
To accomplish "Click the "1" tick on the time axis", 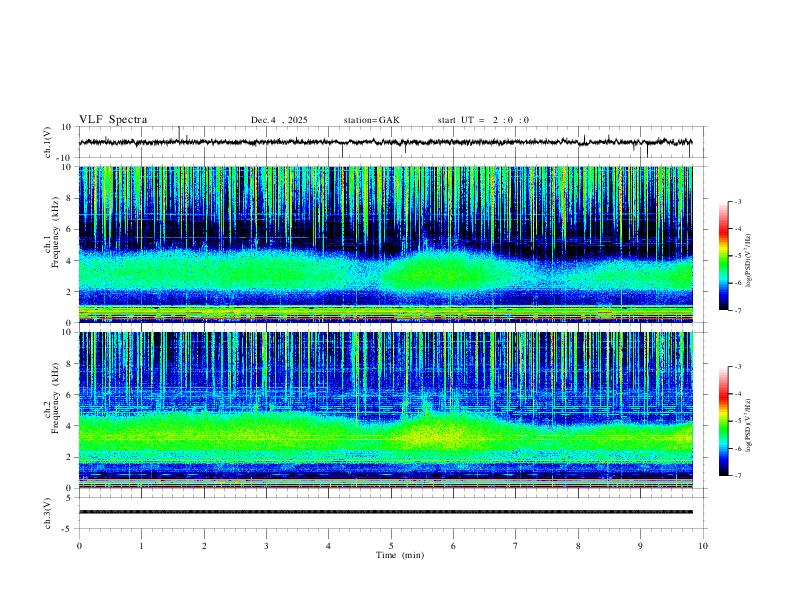I will tap(141, 546).
